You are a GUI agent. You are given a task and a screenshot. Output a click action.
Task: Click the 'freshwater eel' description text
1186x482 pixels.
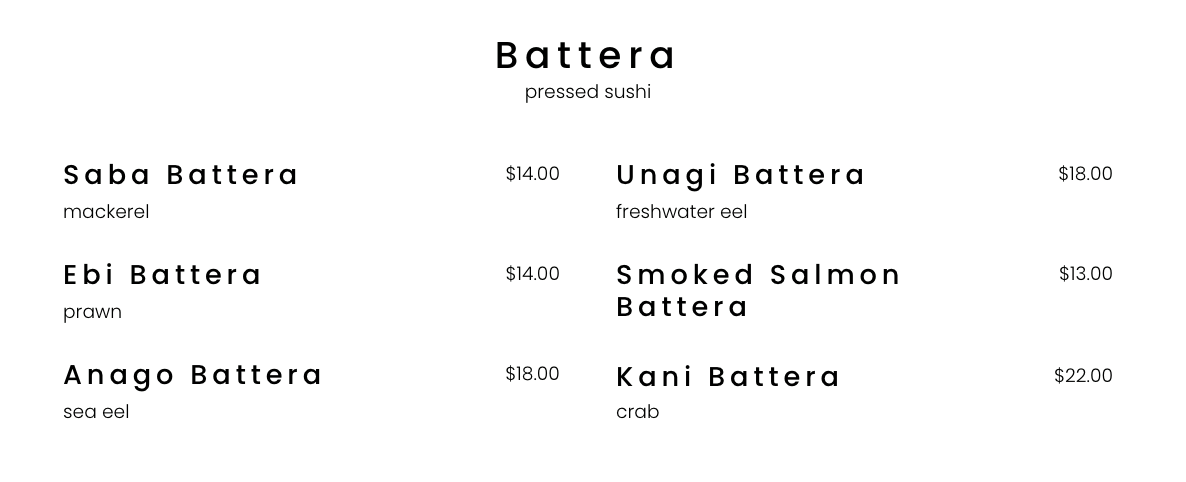tap(681, 212)
